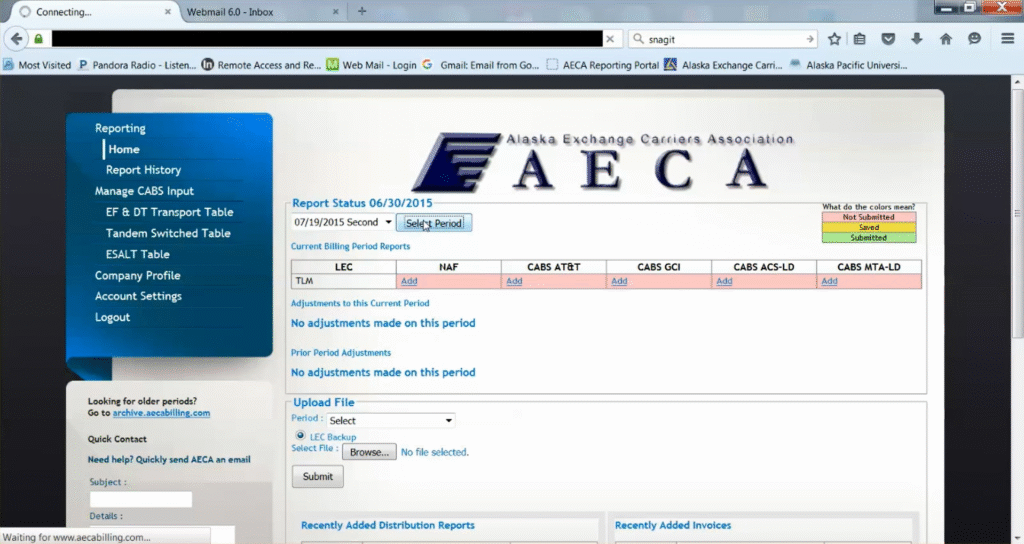Open the bookmarks list icon

[x=859, y=39]
